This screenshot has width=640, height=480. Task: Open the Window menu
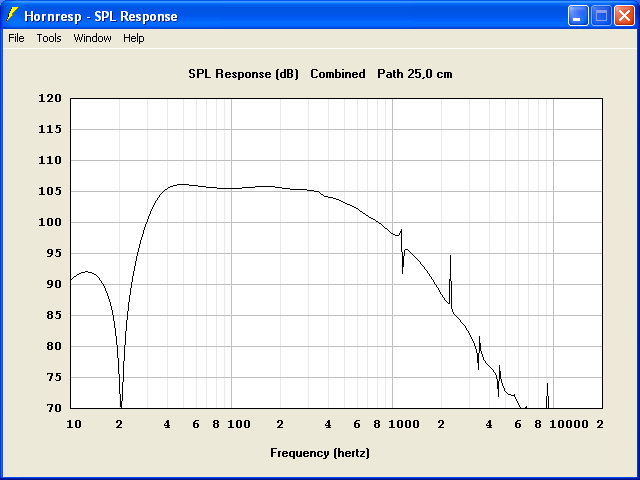[x=92, y=38]
